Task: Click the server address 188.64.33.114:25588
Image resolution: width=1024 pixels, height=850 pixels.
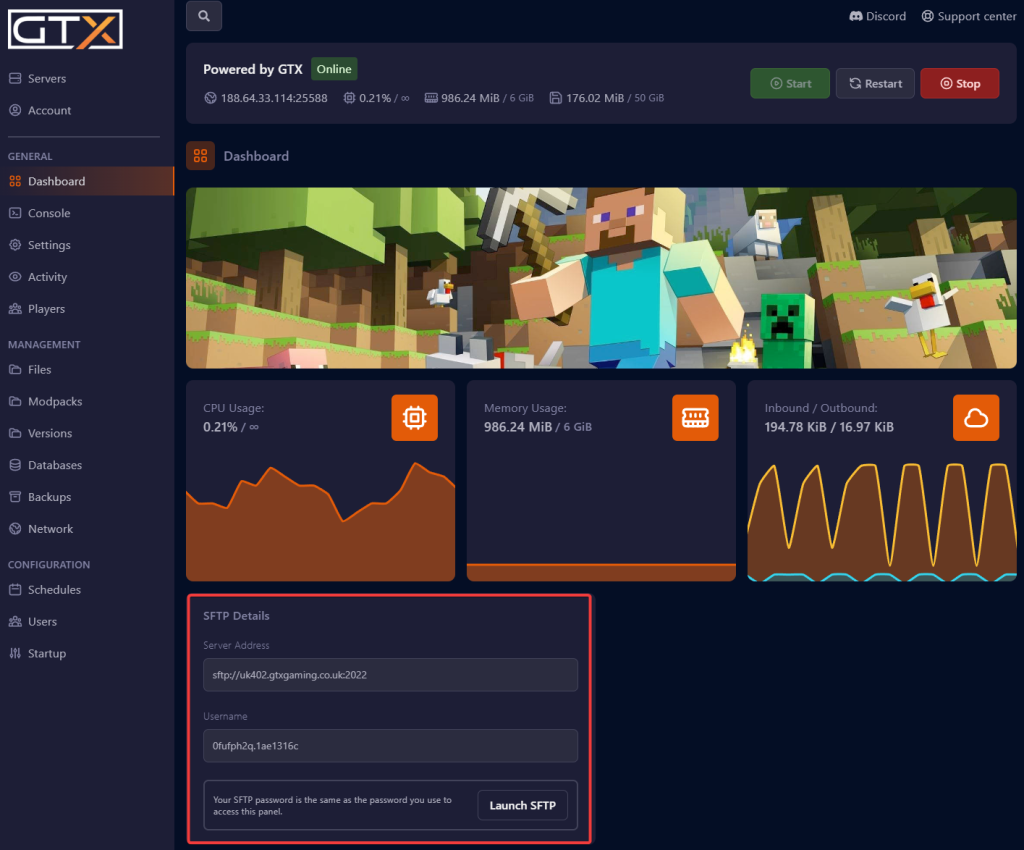Action: [x=274, y=98]
